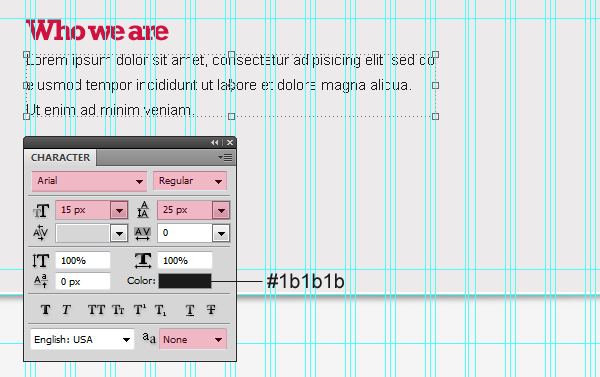Toggle Strikethrough style button
Image resolution: width=600 pixels, height=377 pixels.
[x=211, y=309]
